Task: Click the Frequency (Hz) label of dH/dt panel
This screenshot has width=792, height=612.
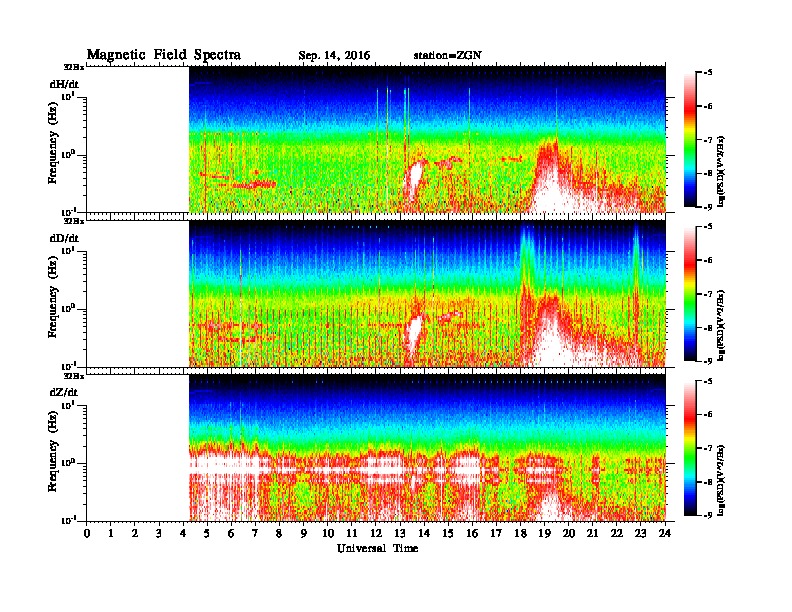Action: click(53, 142)
